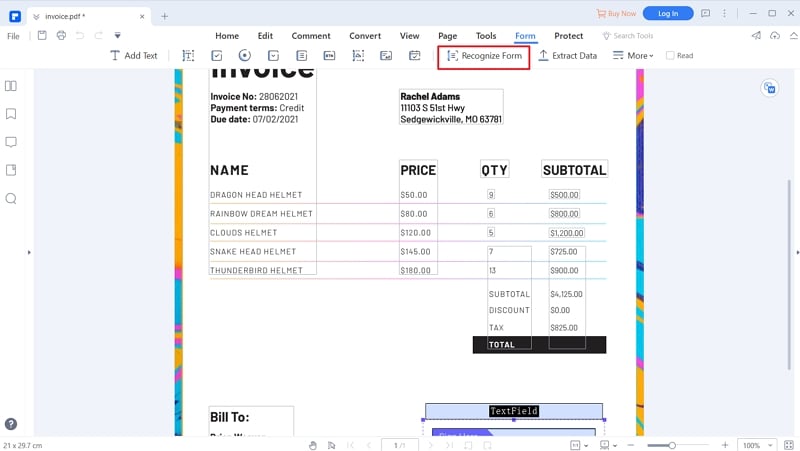The image size is (800, 451).
Task: Open the attachments panel in sidebar
Action: pos(11,170)
